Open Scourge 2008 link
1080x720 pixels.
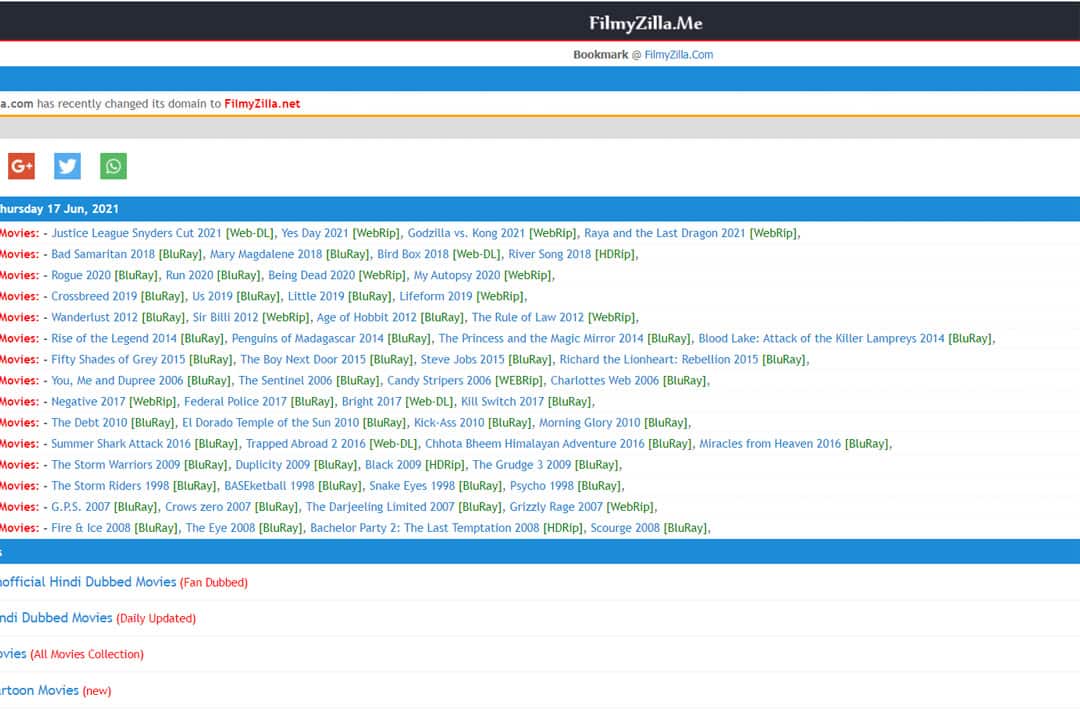click(x=625, y=528)
